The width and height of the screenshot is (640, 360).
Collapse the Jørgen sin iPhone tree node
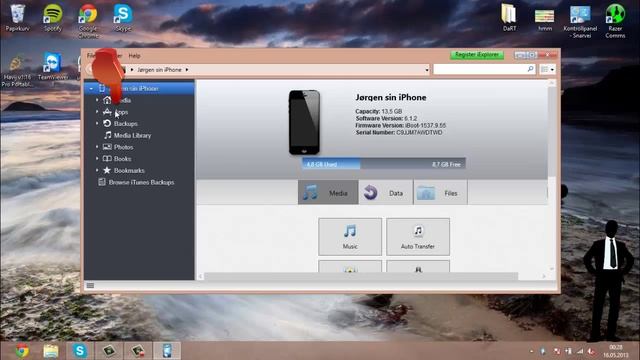tap(91, 89)
